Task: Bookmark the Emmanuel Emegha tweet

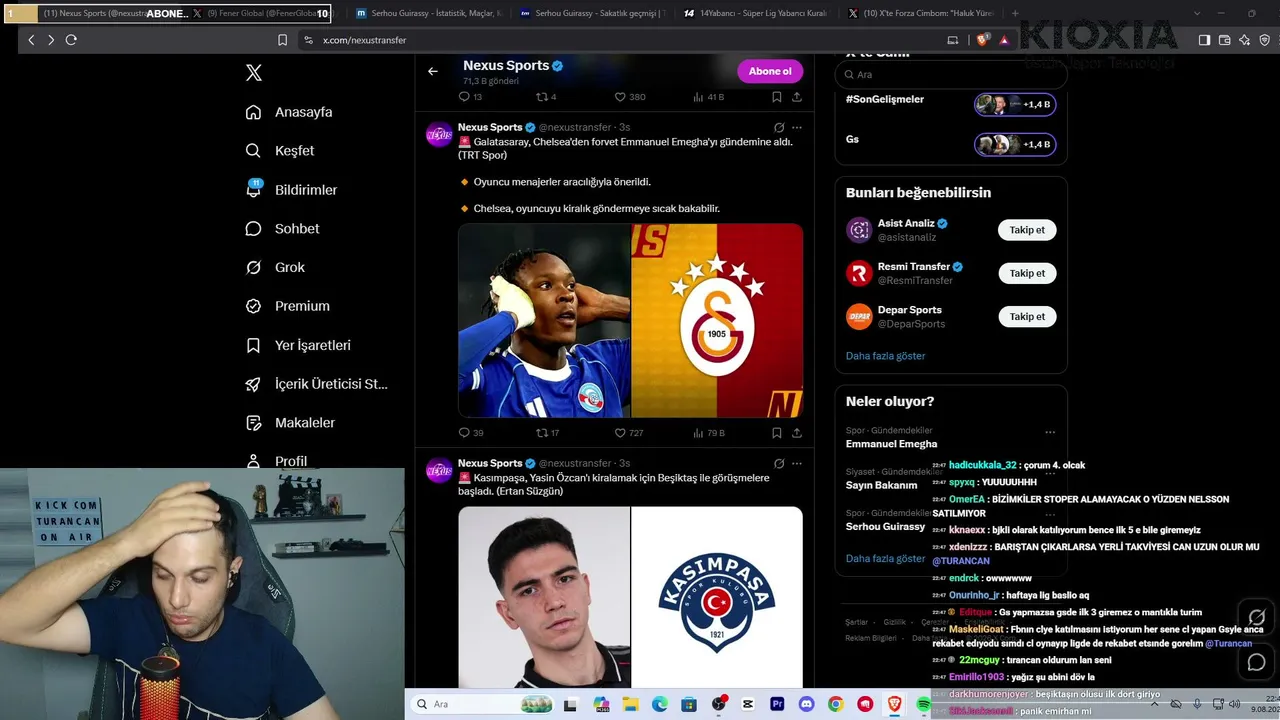Action: 776,433
